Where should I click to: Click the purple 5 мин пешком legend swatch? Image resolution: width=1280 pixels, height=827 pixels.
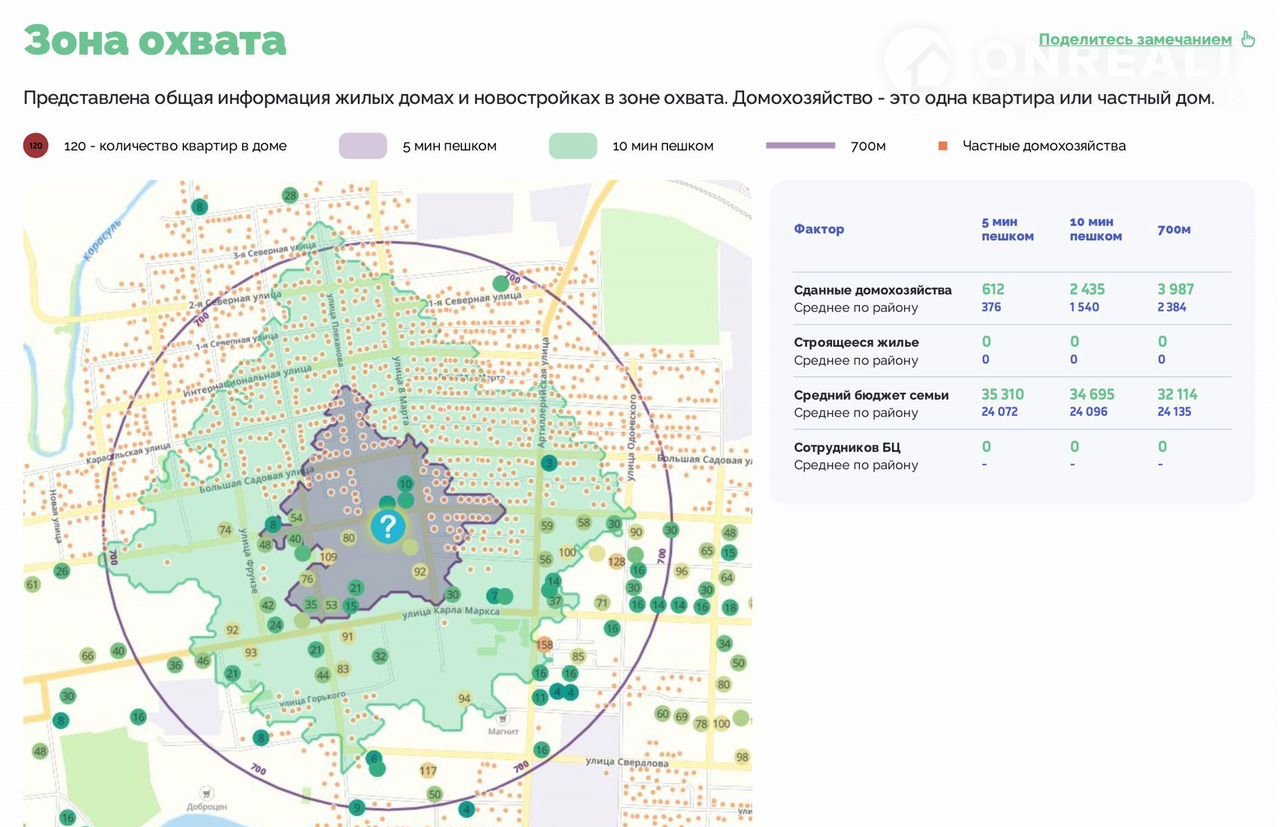point(362,146)
